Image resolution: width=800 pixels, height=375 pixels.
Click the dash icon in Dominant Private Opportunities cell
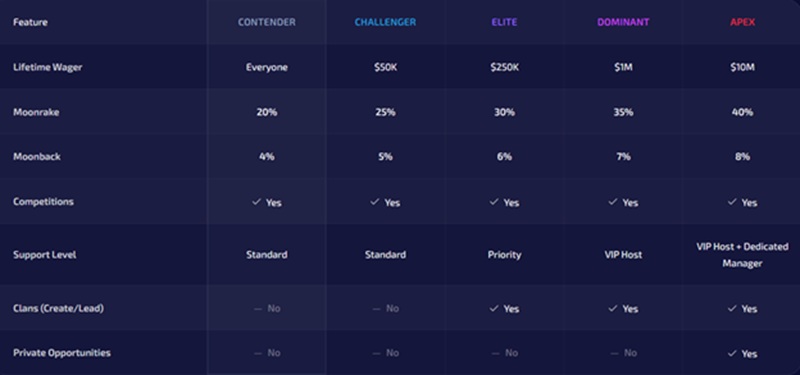point(615,353)
